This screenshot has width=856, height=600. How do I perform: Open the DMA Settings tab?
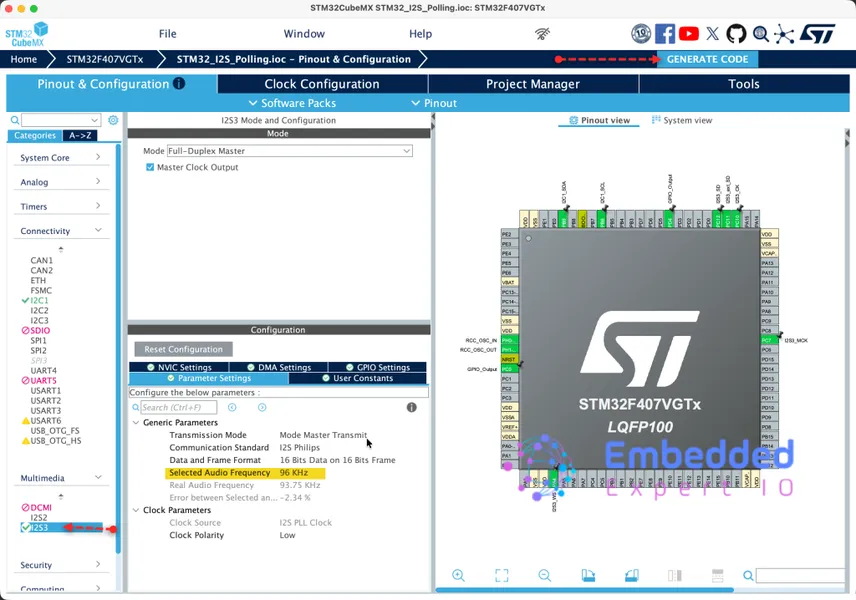278,367
